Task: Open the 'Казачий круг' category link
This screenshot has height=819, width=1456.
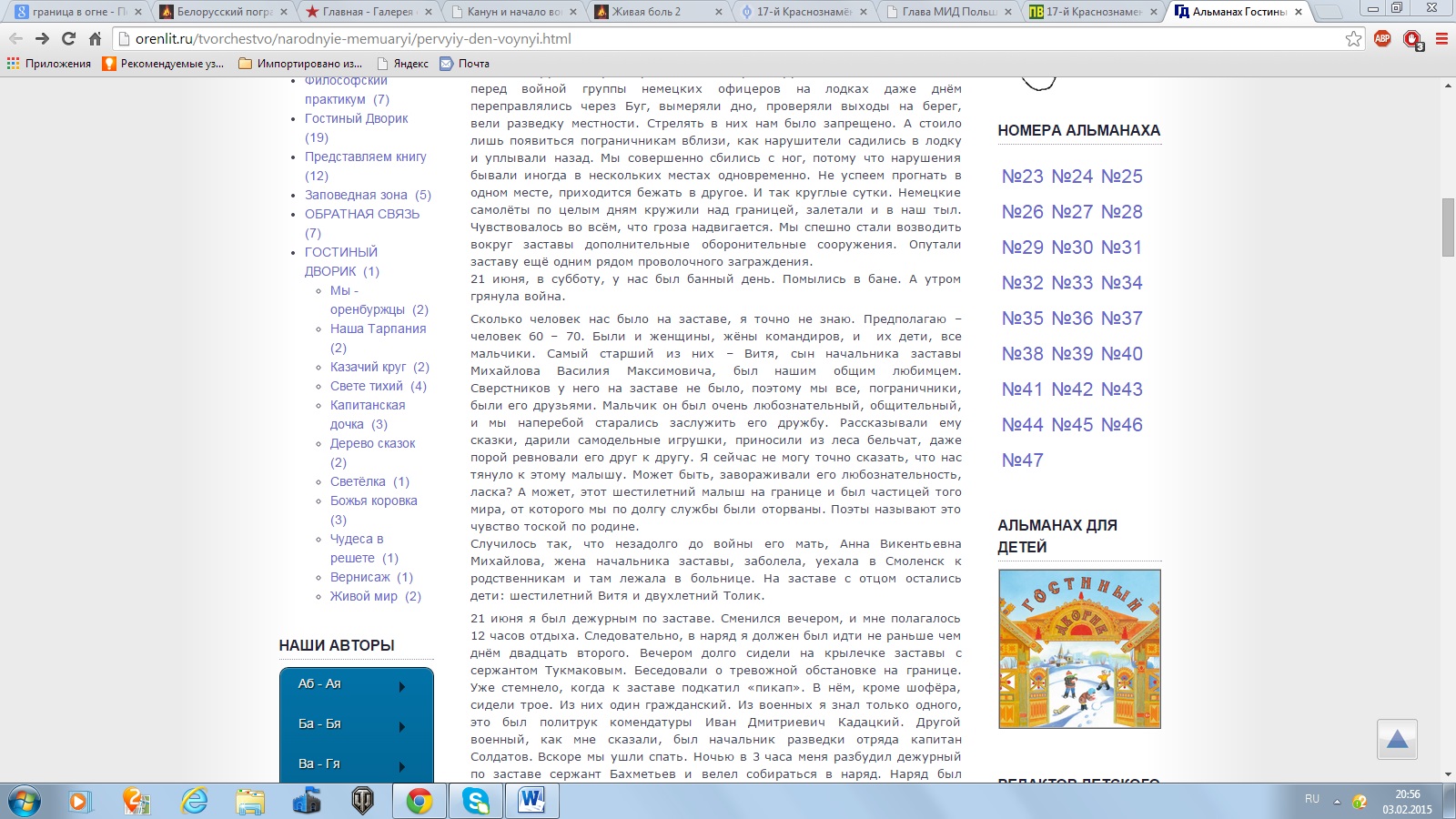Action: 368,367
